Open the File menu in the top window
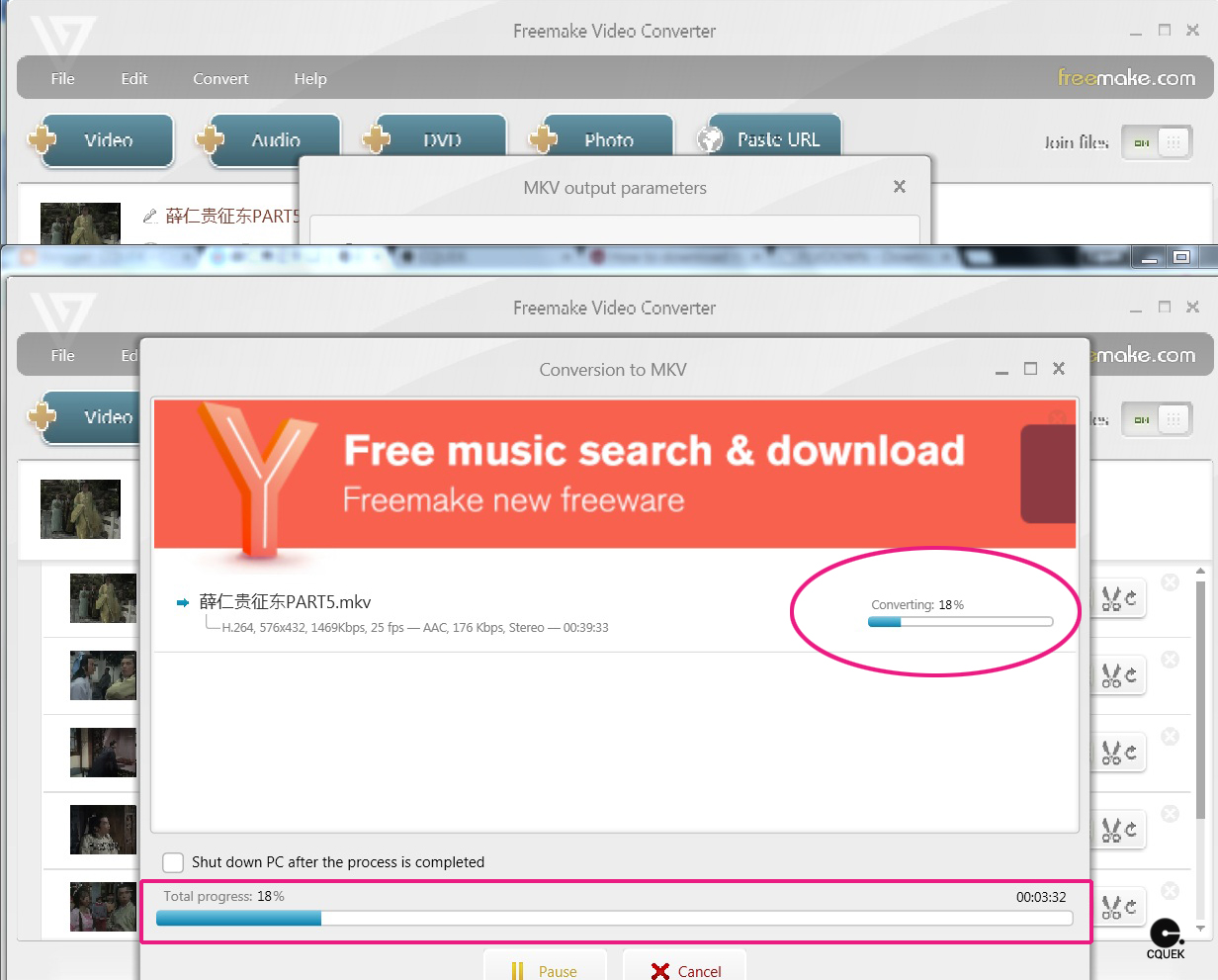The width and height of the screenshot is (1218, 980). point(62,79)
